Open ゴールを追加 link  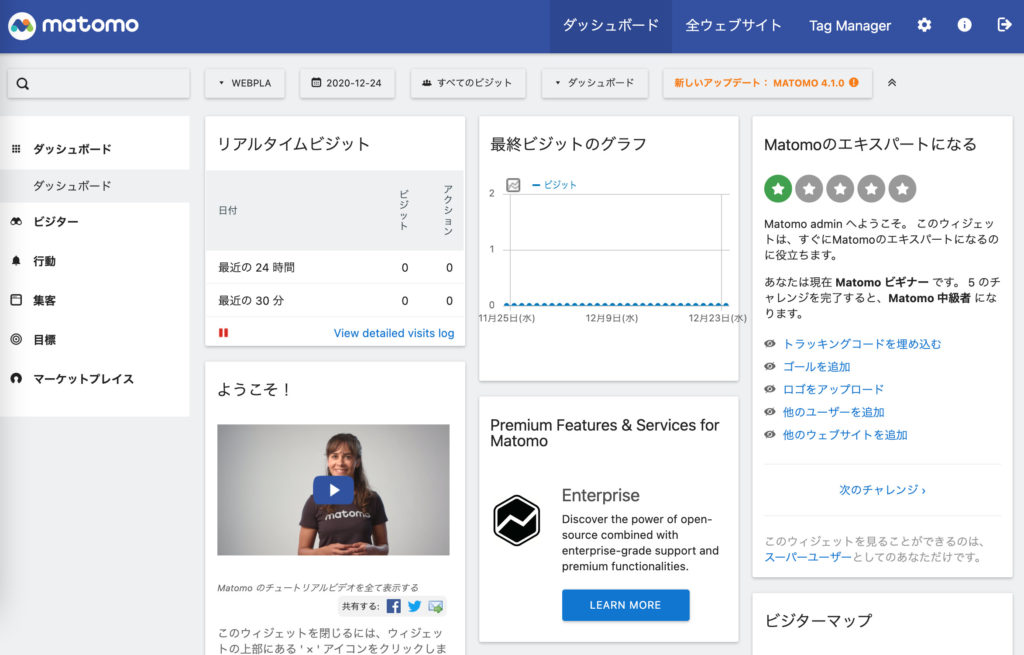[x=816, y=367]
